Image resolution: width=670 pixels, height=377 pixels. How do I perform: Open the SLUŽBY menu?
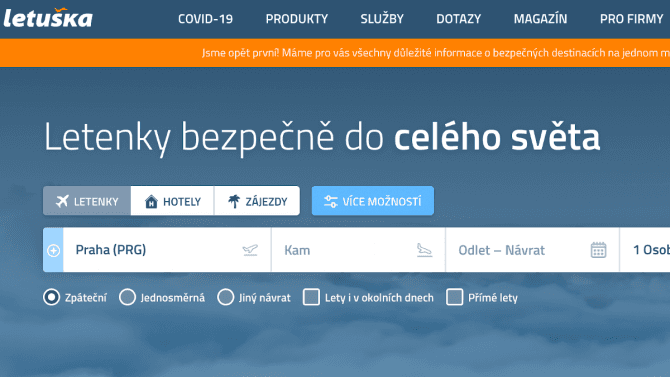tap(382, 19)
